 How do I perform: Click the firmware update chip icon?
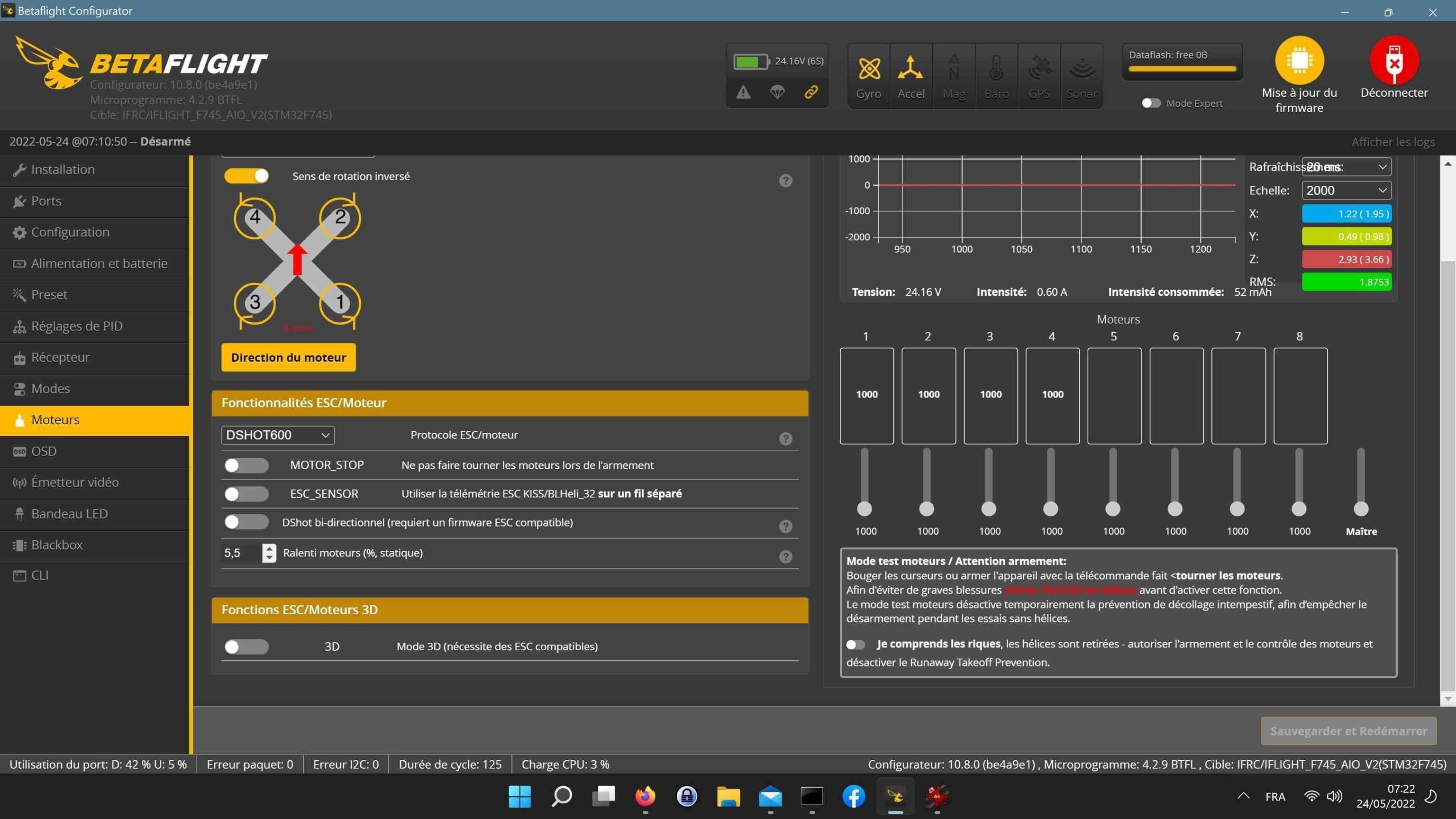(1299, 61)
